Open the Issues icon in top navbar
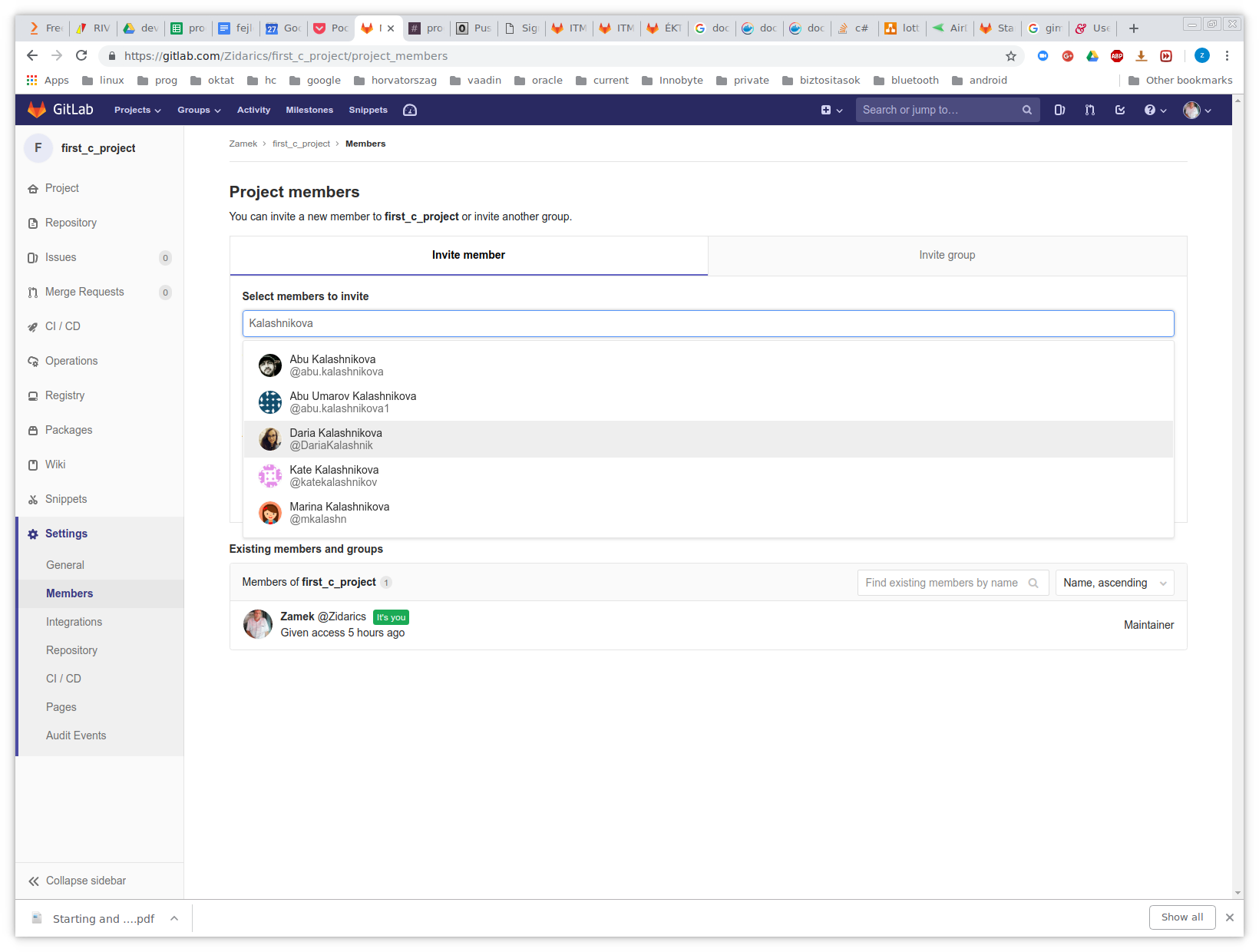 pos(1059,110)
